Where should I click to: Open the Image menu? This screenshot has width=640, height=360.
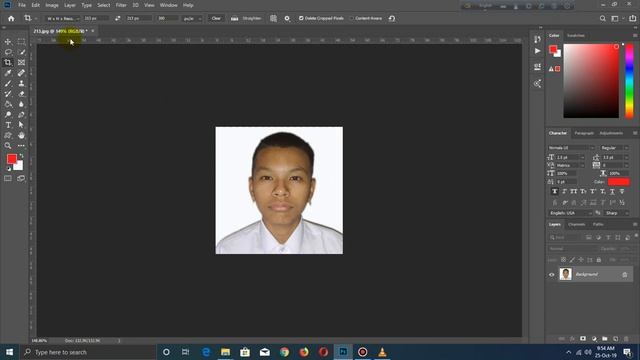point(52,5)
